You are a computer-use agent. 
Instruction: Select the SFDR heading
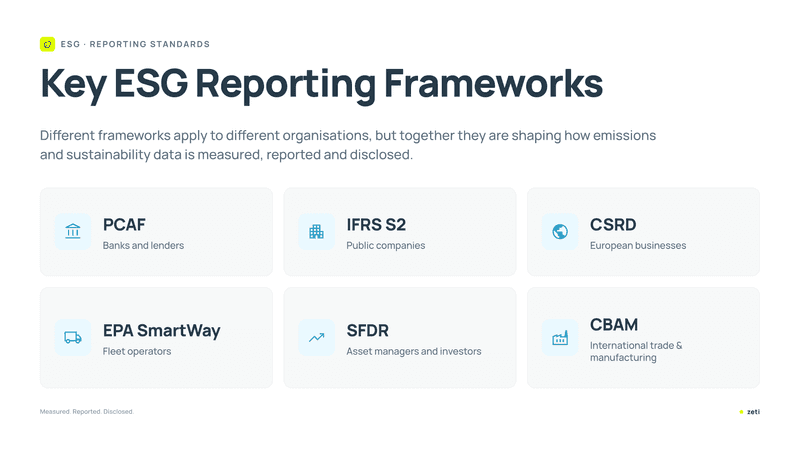tap(367, 331)
